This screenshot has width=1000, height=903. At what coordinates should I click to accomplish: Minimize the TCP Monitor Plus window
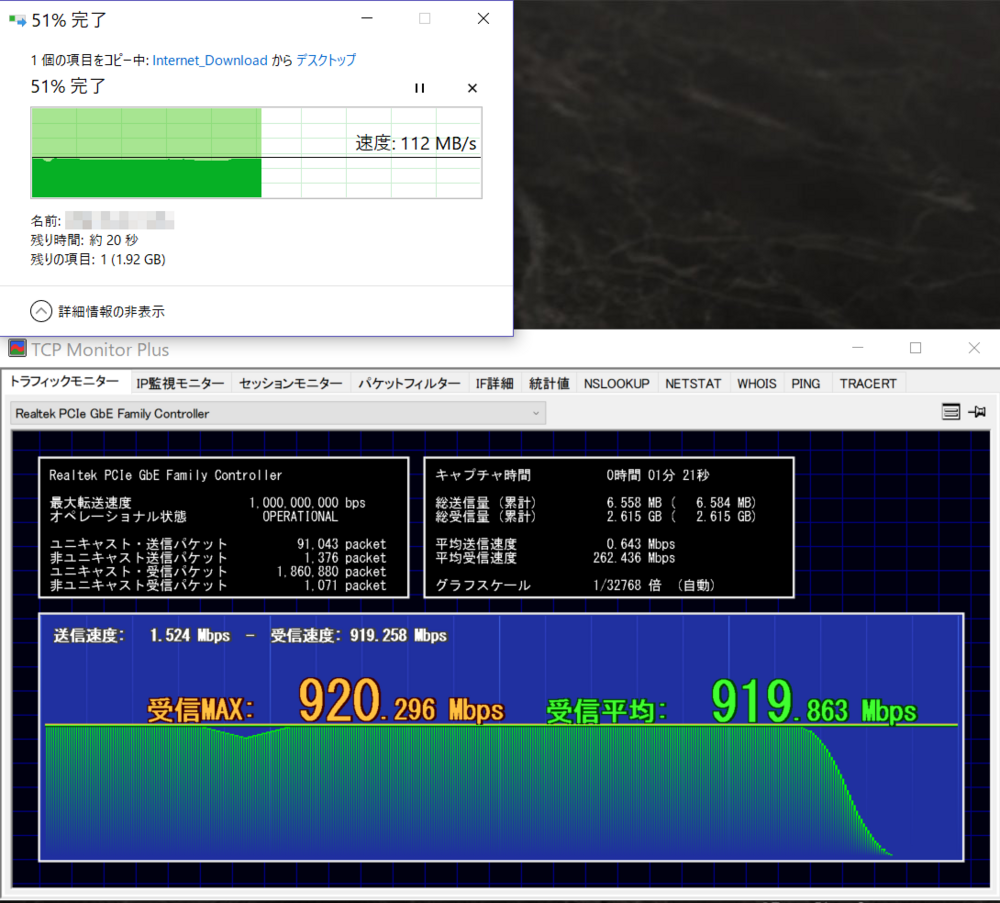[x=858, y=348]
